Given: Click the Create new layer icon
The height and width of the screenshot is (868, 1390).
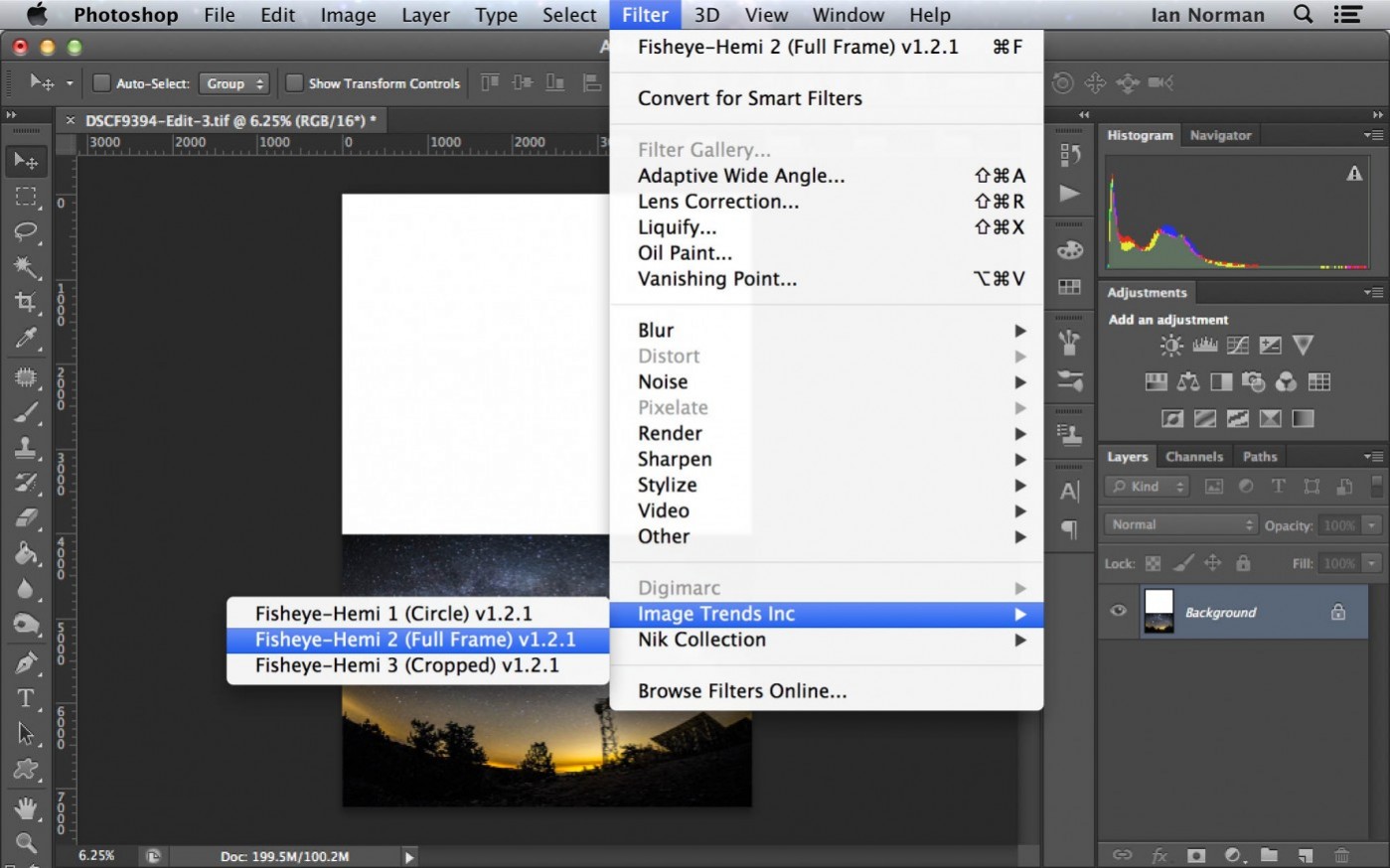Looking at the screenshot, I should pyautogui.click(x=1306, y=855).
